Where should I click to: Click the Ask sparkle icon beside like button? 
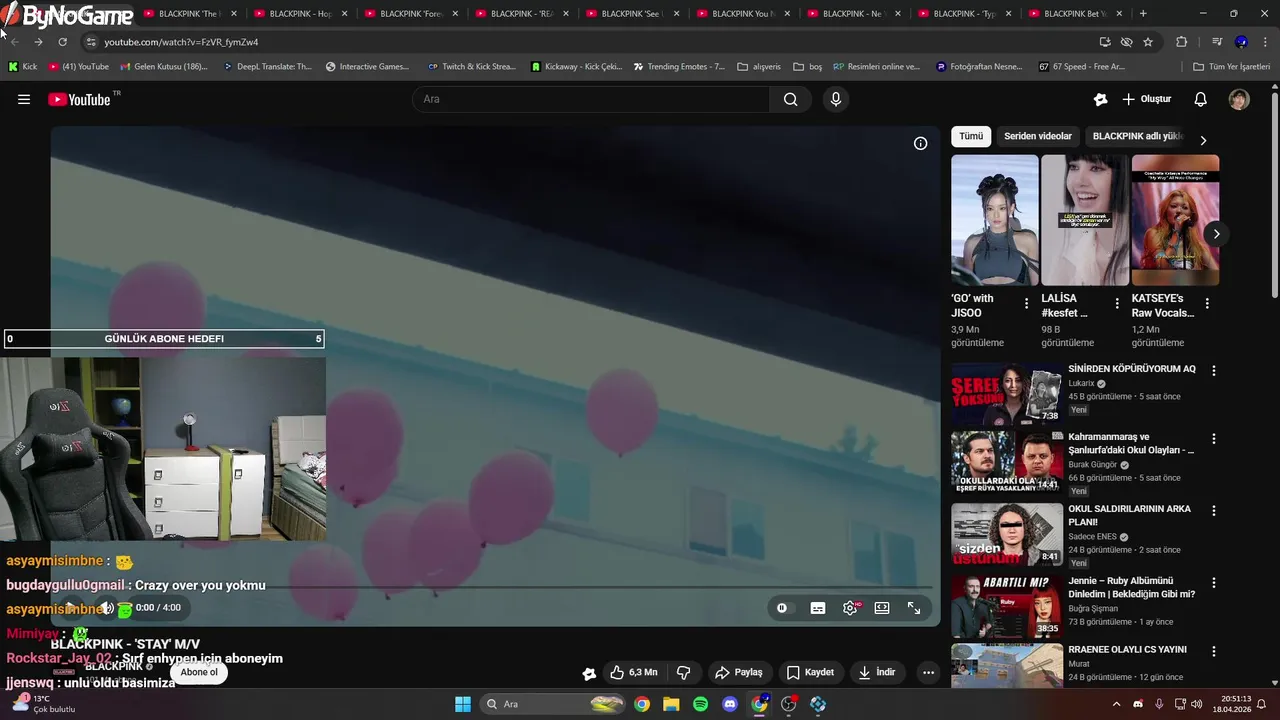tap(589, 673)
